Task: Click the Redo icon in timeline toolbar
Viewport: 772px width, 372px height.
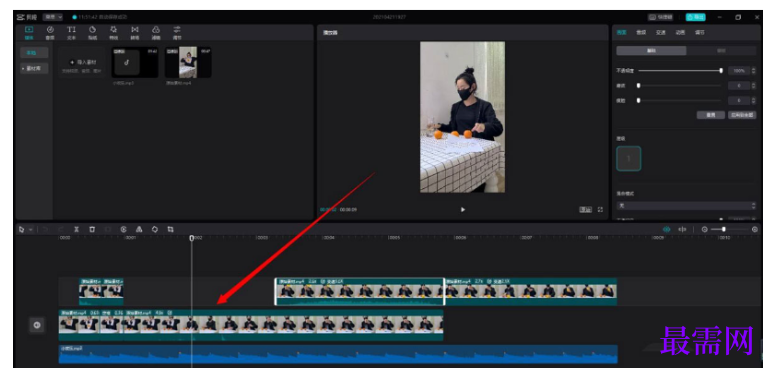Action: click(x=61, y=229)
